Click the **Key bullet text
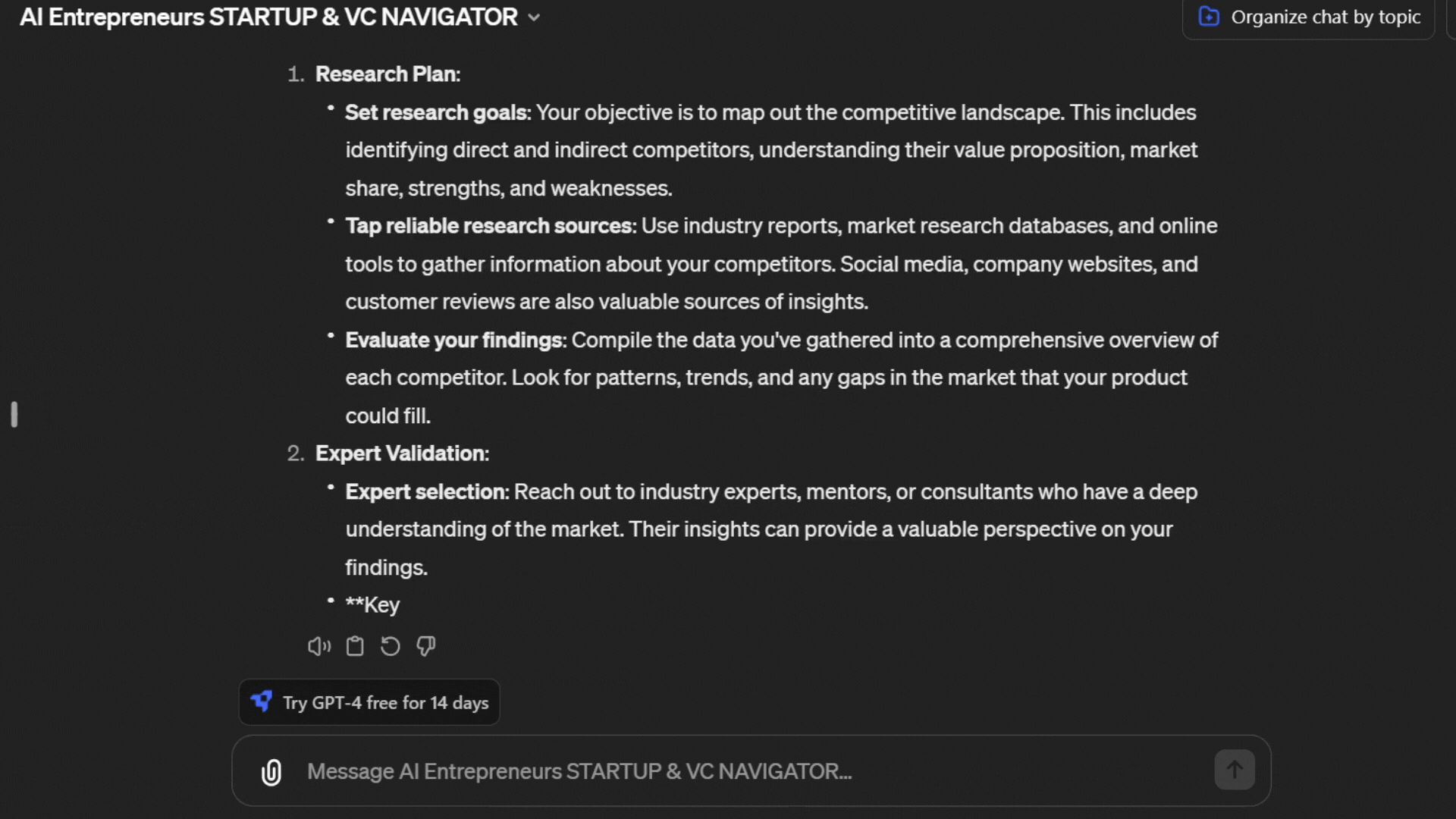The width and height of the screenshot is (1456, 819). click(x=372, y=605)
